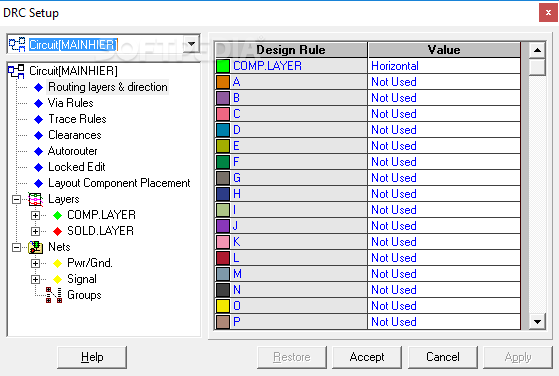559x376 pixels.
Task: Click the dark green swatch for layer F
Action: point(223,162)
